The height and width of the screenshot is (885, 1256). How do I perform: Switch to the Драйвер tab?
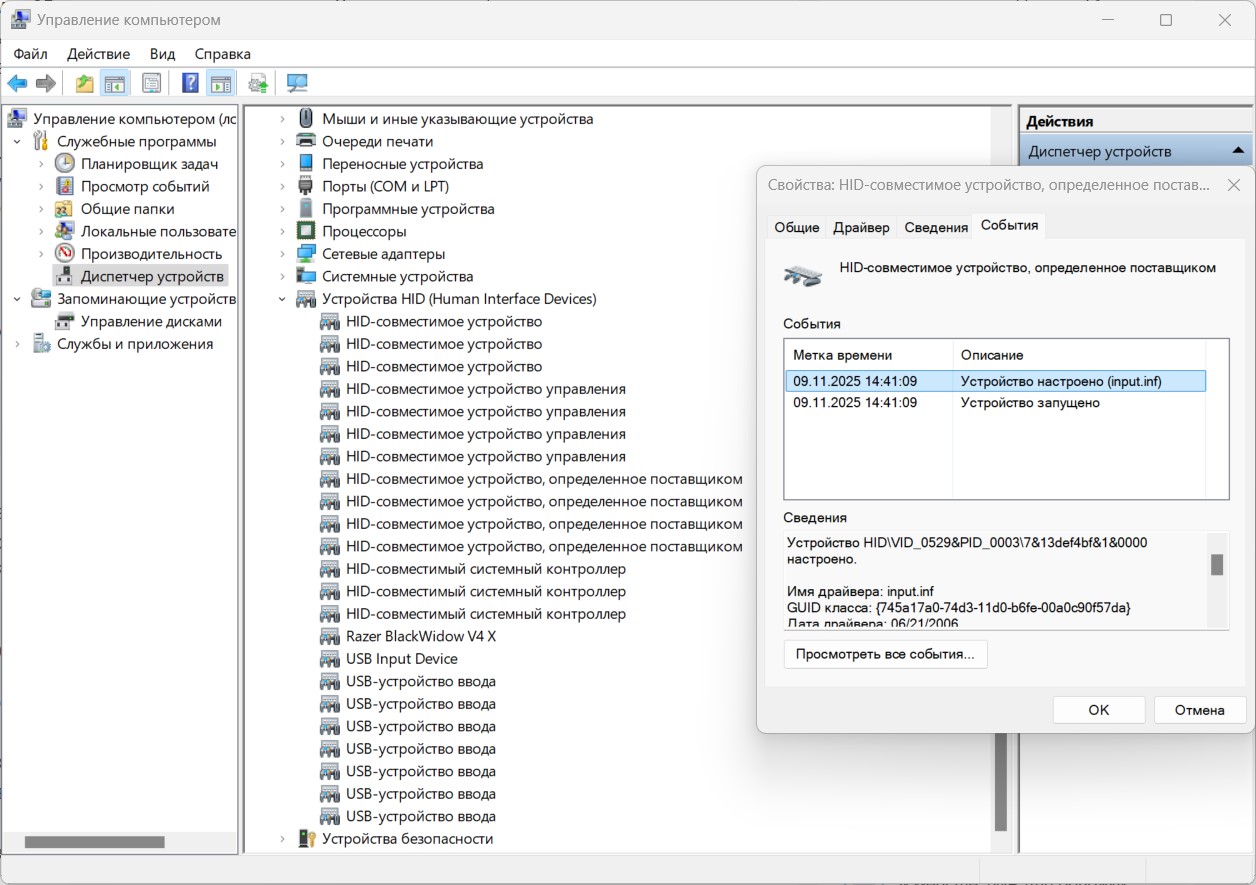point(860,227)
